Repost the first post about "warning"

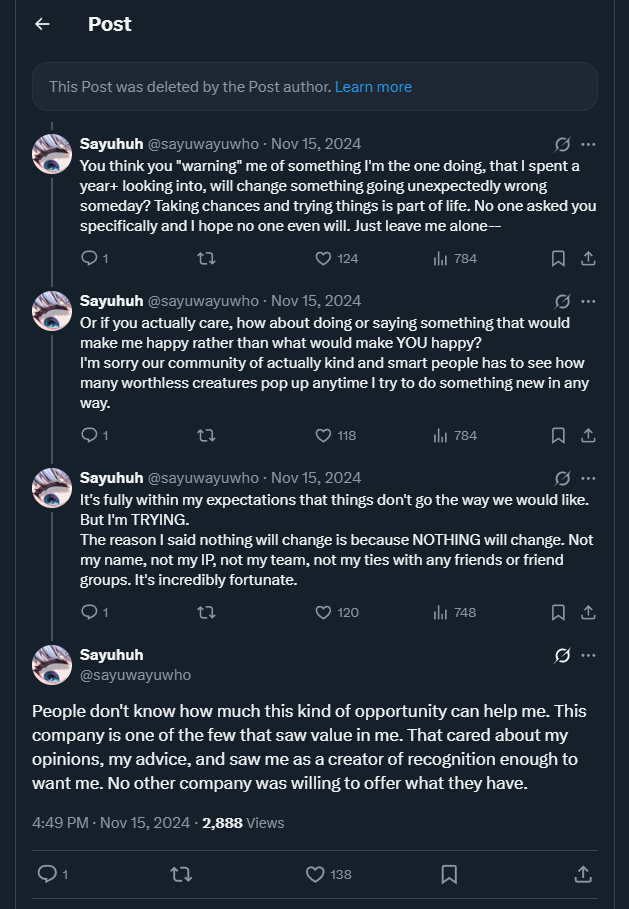pyautogui.click(x=206, y=258)
